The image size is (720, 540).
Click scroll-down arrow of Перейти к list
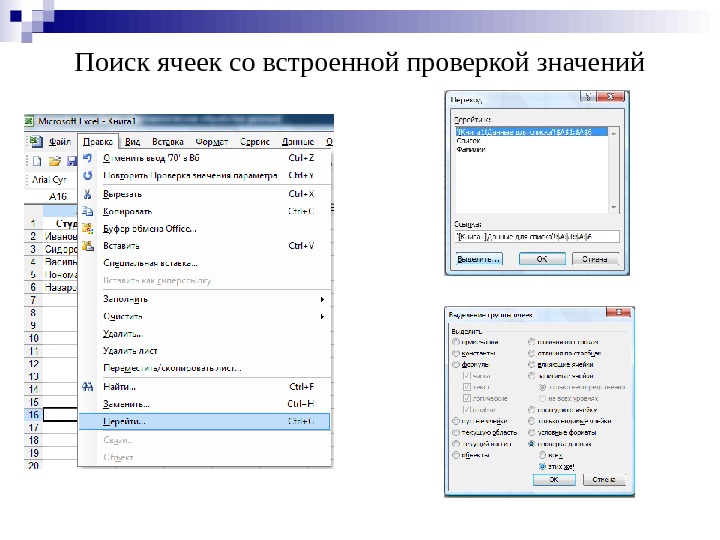click(614, 208)
